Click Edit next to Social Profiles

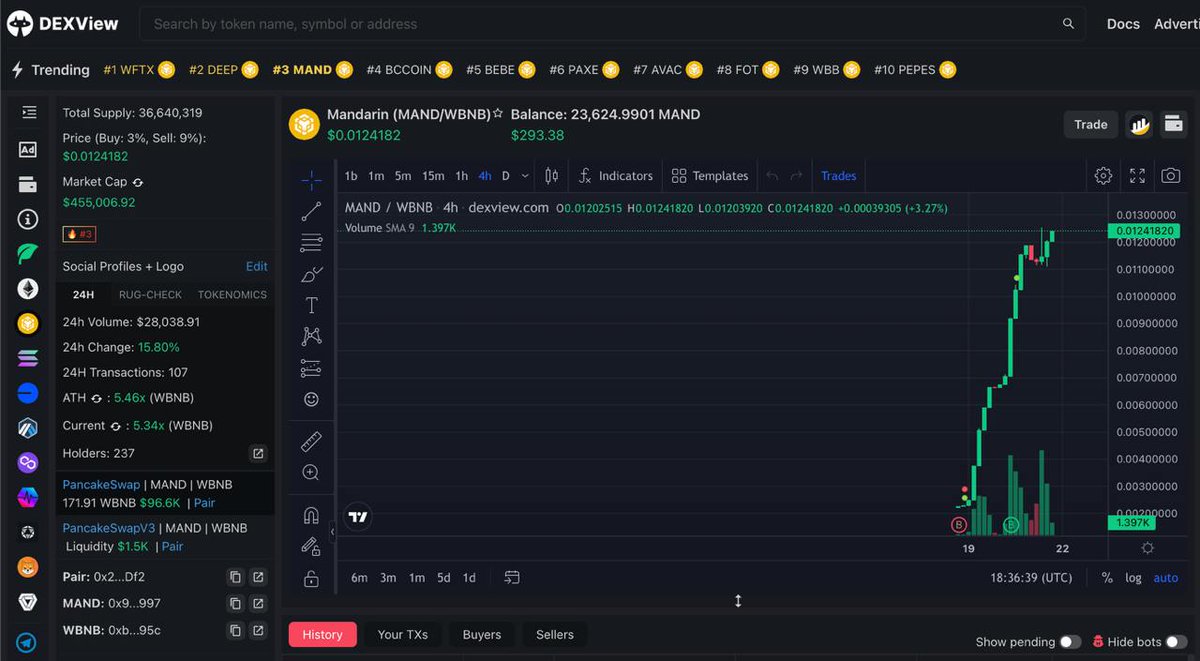[257, 266]
